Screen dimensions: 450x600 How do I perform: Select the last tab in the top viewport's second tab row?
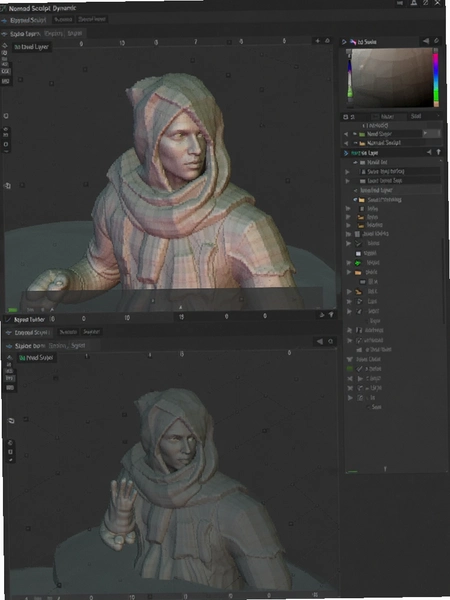75,33
